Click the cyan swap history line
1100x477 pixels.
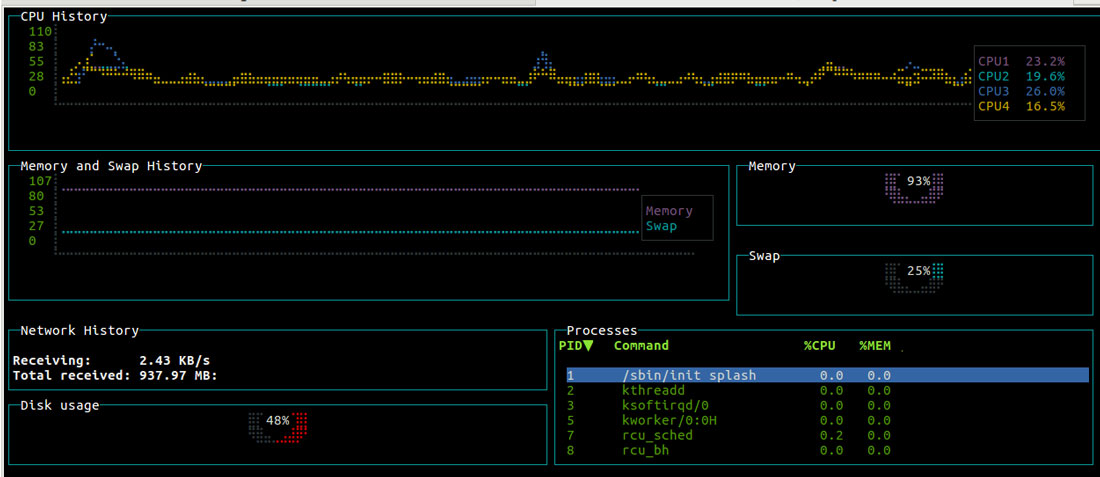[351, 232]
